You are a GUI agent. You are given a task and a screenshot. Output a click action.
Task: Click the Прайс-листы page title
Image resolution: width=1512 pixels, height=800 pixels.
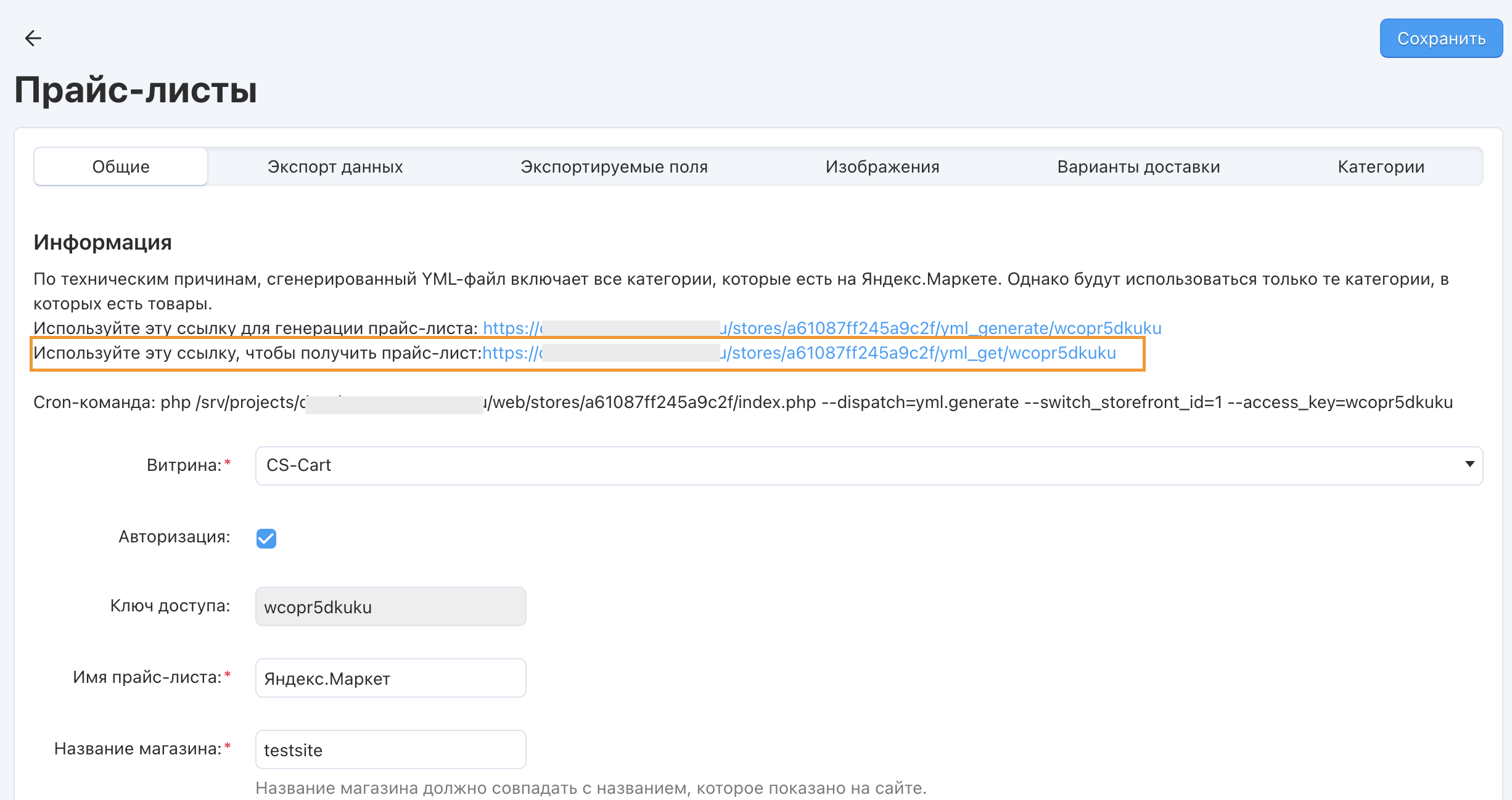tap(136, 90)
